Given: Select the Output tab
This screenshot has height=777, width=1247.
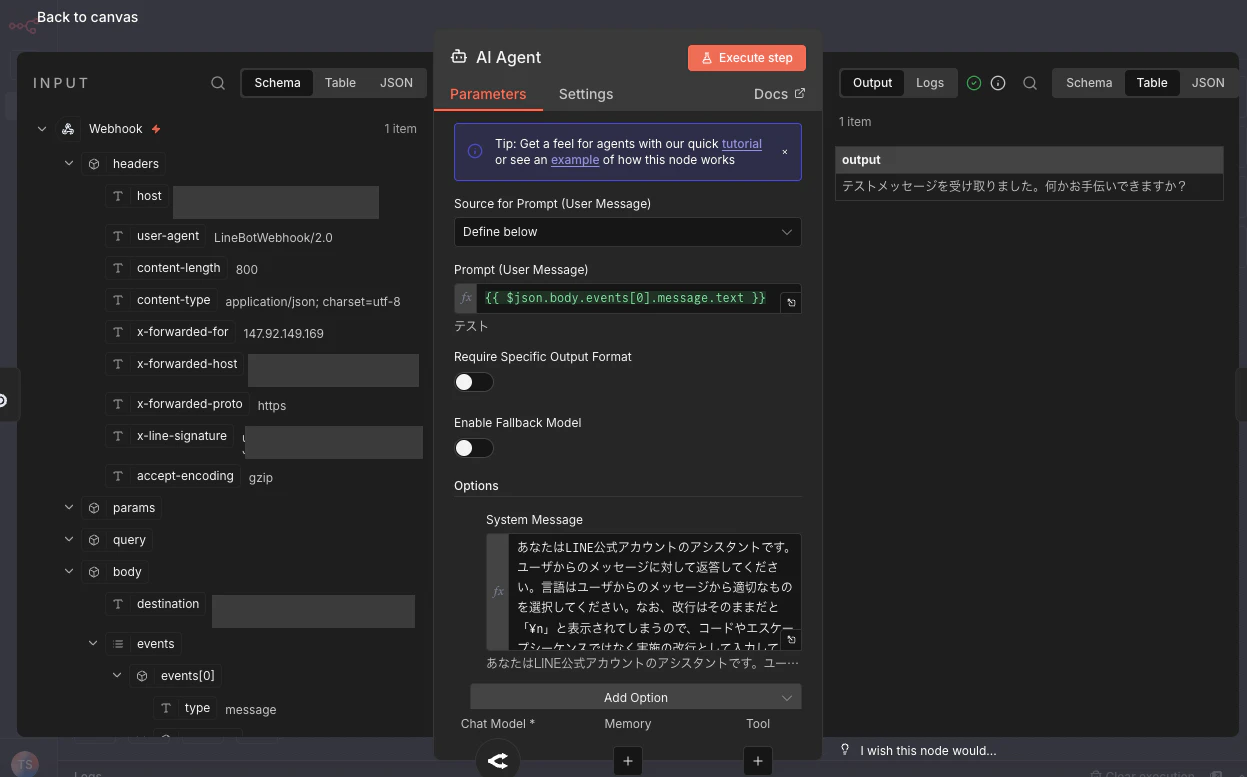Looking at the screenshot, I should tap(872, 83).
